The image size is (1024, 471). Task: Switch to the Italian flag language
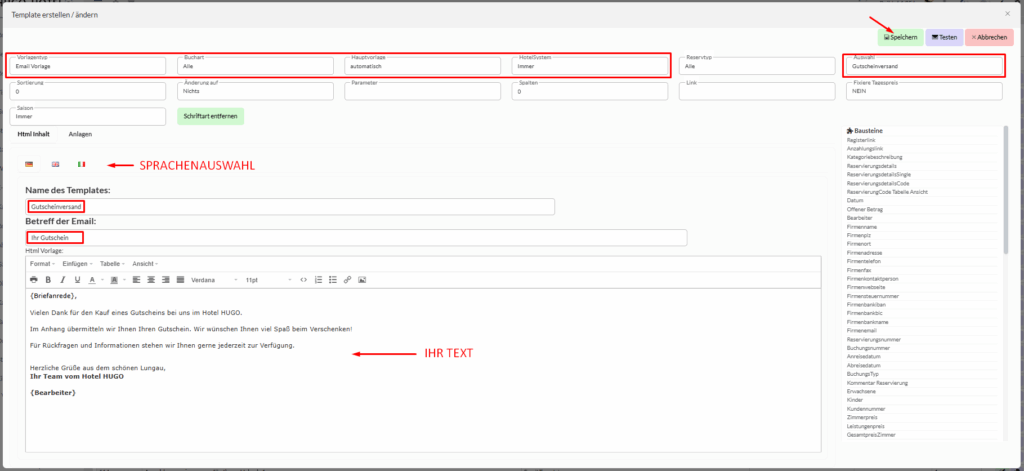coord(82,164)
